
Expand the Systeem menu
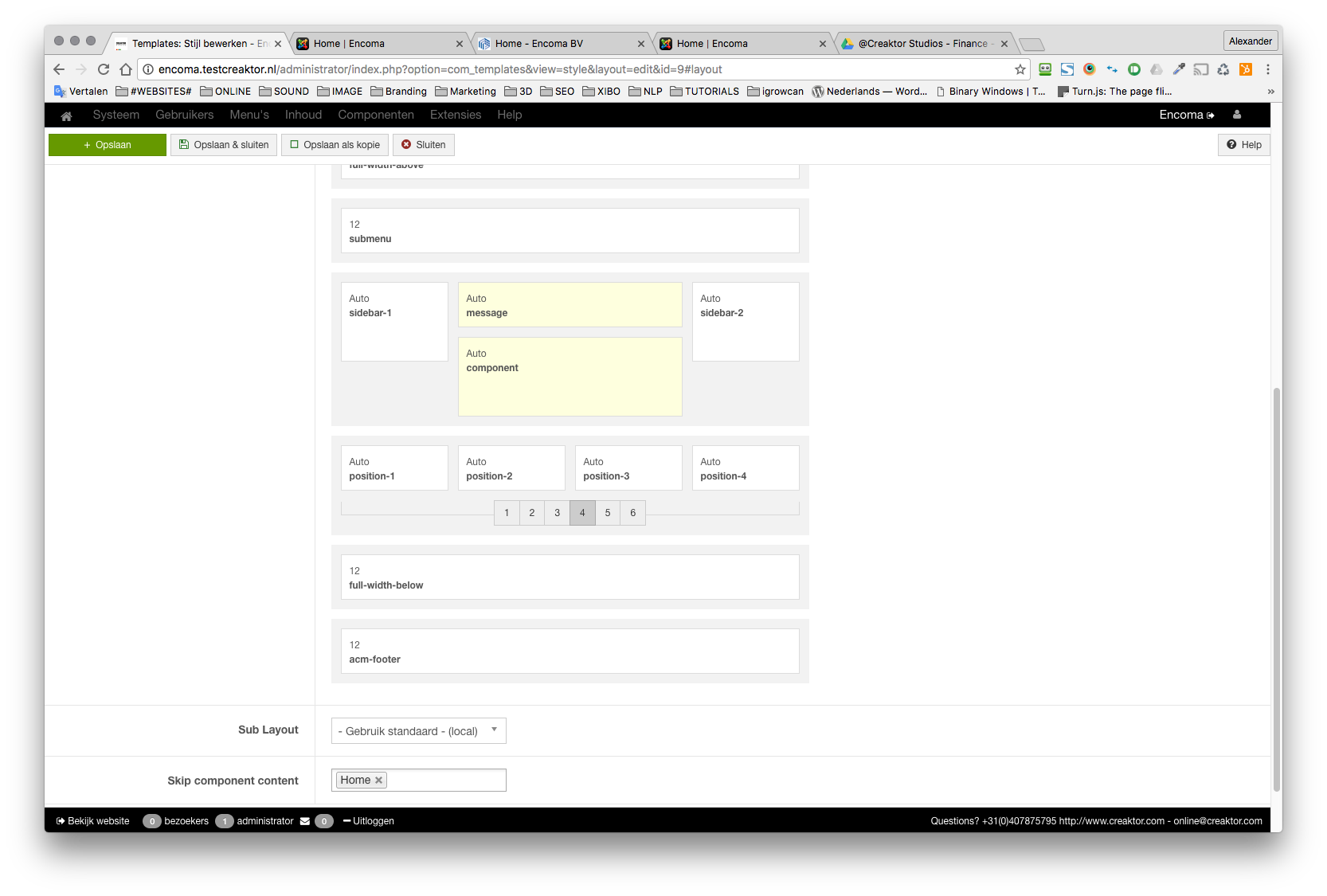click(x=116, y=115)
